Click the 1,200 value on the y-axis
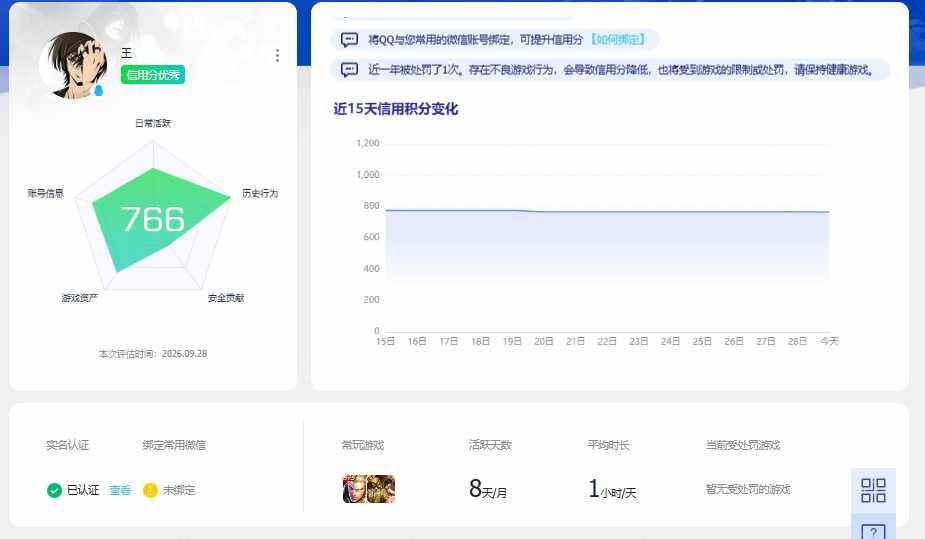This screenshot has width=925, height=539. pos(368,143)
